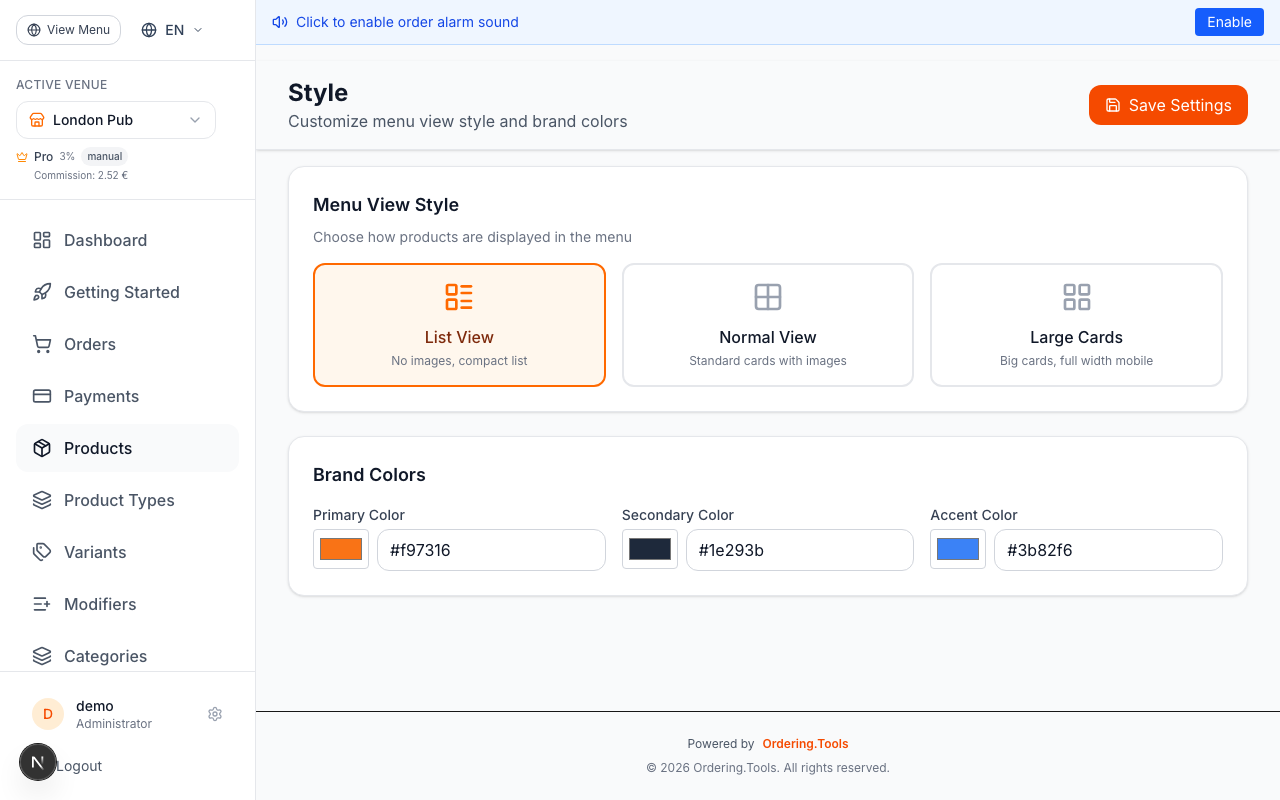1280x800 pixels.
Task: Open the settings gear next to demo user
Action: coord(215,714)
